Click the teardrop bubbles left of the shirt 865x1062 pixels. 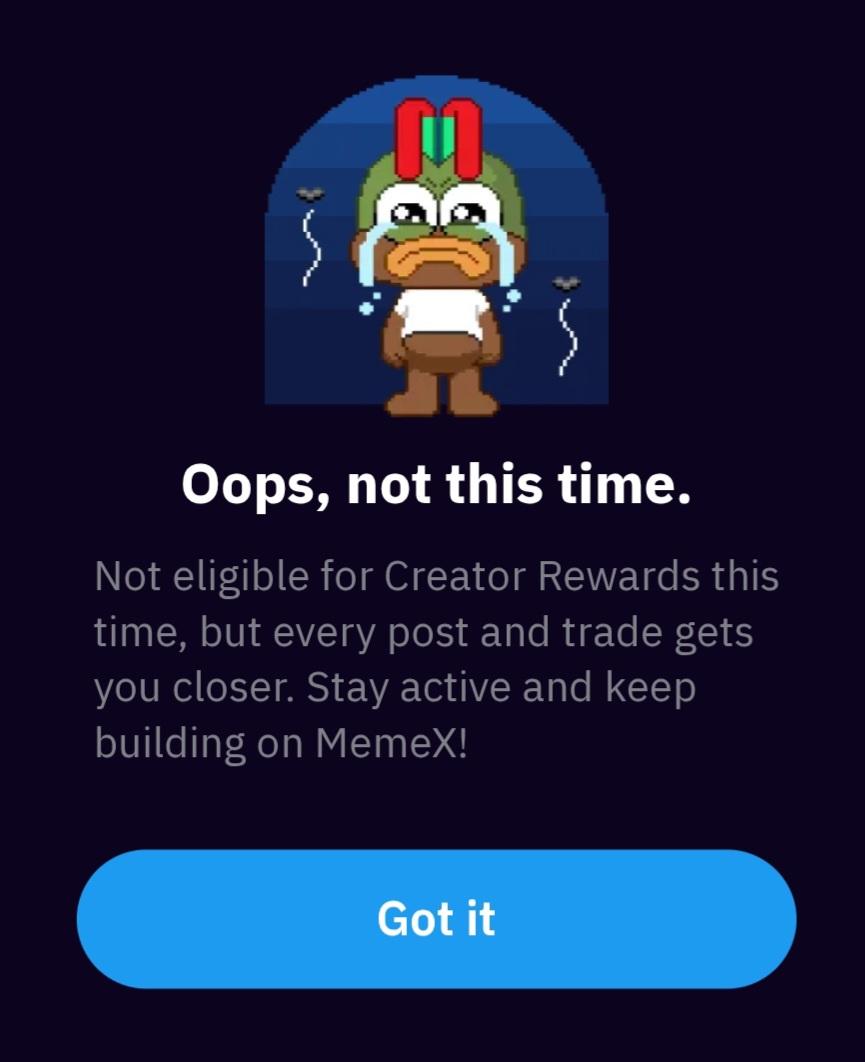pos(370,301)
